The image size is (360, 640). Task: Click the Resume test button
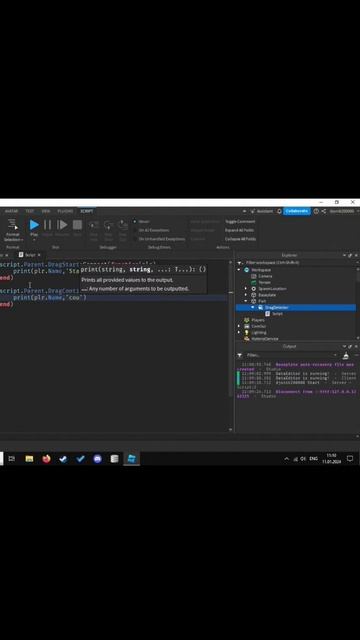[x=62, y=224]
